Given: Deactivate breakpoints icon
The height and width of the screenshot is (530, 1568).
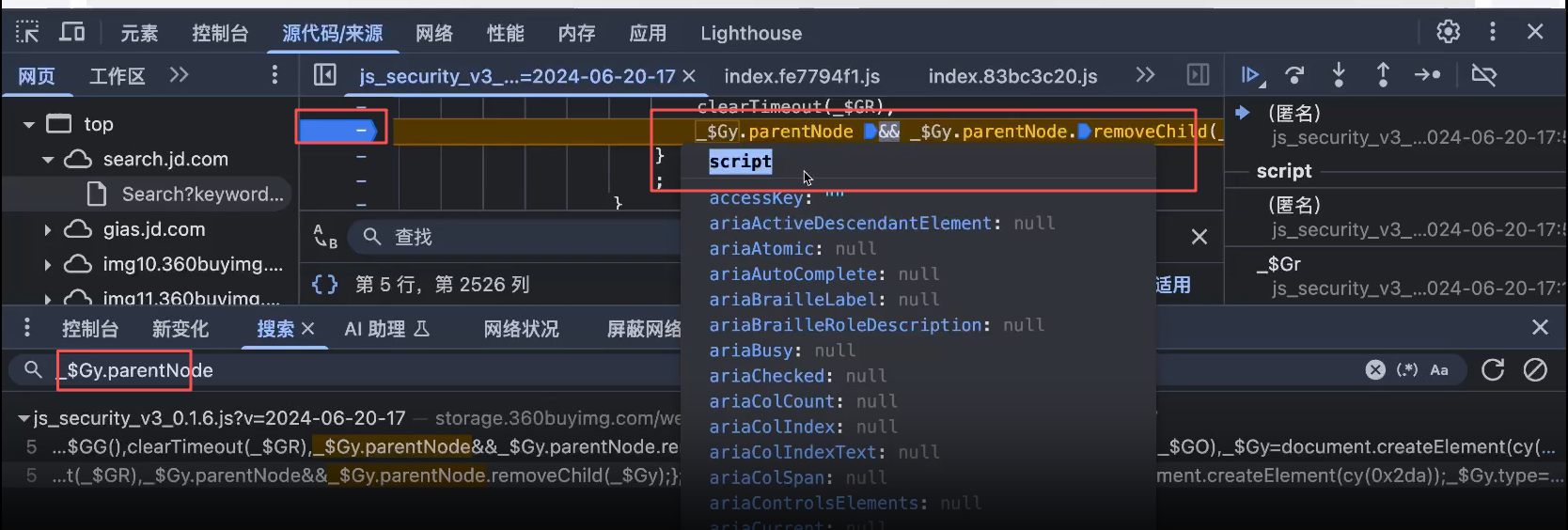Looking at the screenshot, I should pyautogui.click(x=1483, y=75).
